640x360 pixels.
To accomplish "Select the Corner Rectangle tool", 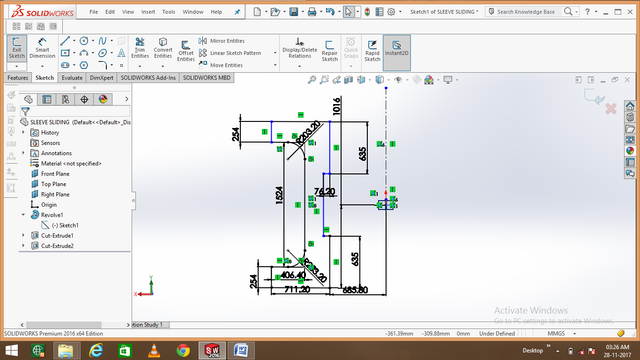I will [x=65, y=53].
